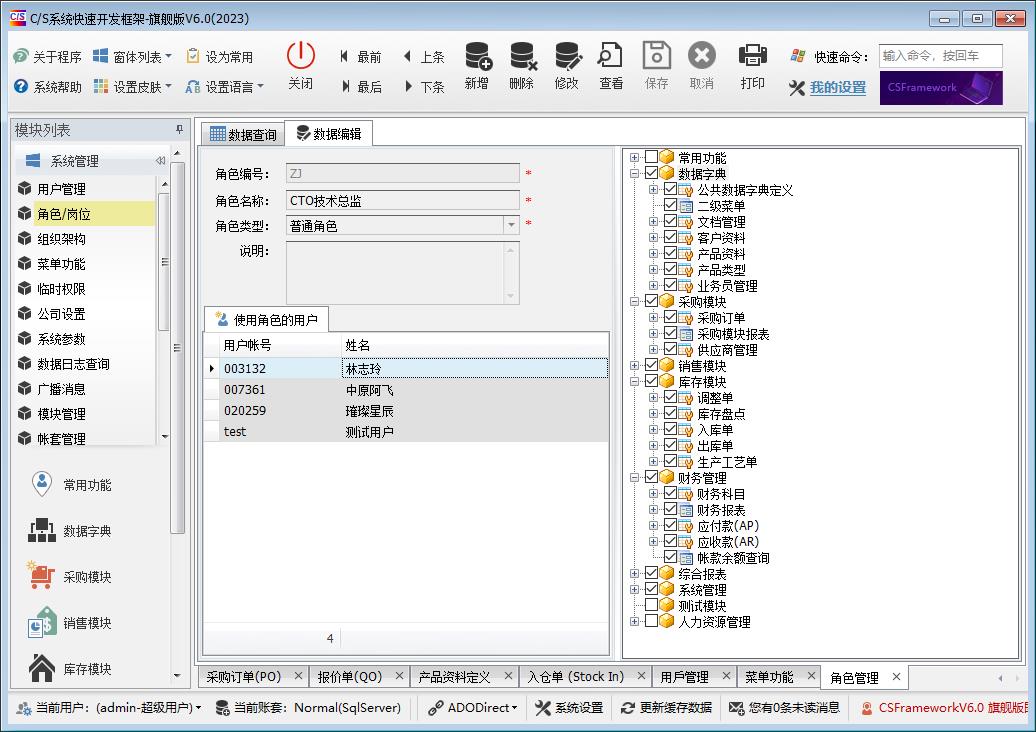Click the module list vertical scrollbar

[178, 345]
